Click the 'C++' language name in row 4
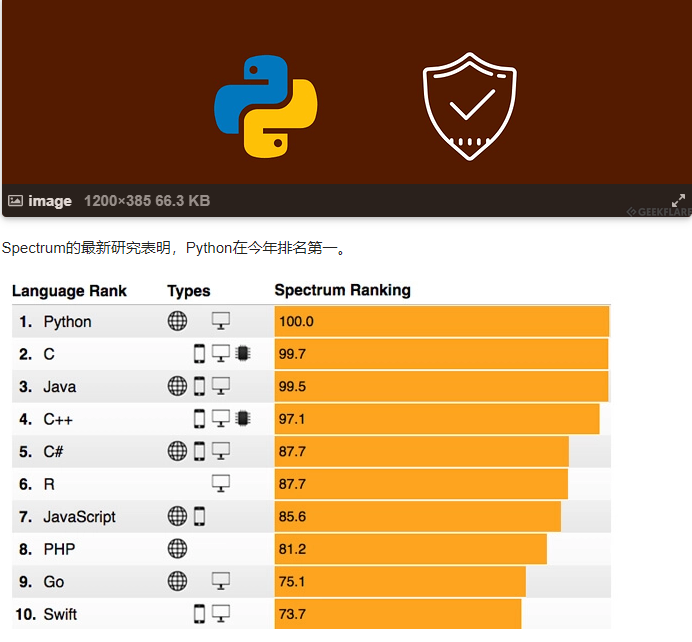The width and height of the screenshot is (692, 642). tap(58, 419)
